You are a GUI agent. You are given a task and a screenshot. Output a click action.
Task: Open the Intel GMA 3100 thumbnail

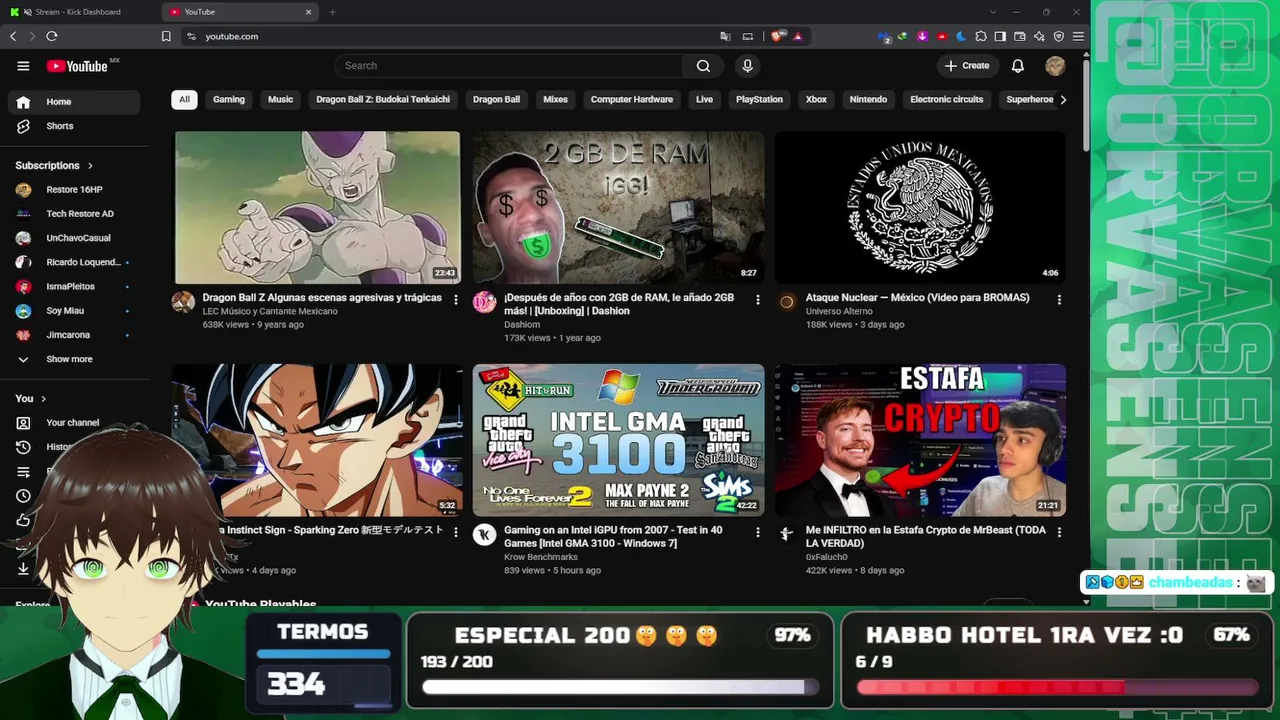point(618,440)
